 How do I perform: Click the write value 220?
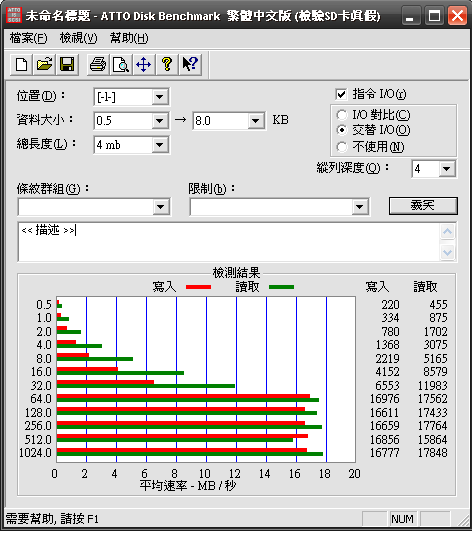click(390, 304)
